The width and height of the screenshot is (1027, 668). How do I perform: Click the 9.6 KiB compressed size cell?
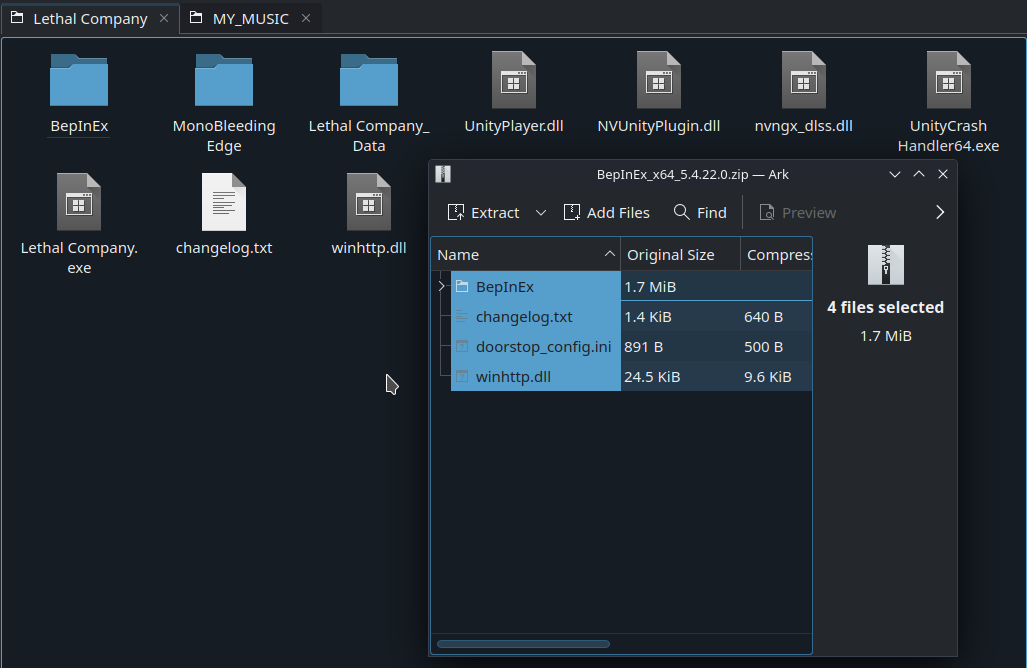tap(768, 377)
